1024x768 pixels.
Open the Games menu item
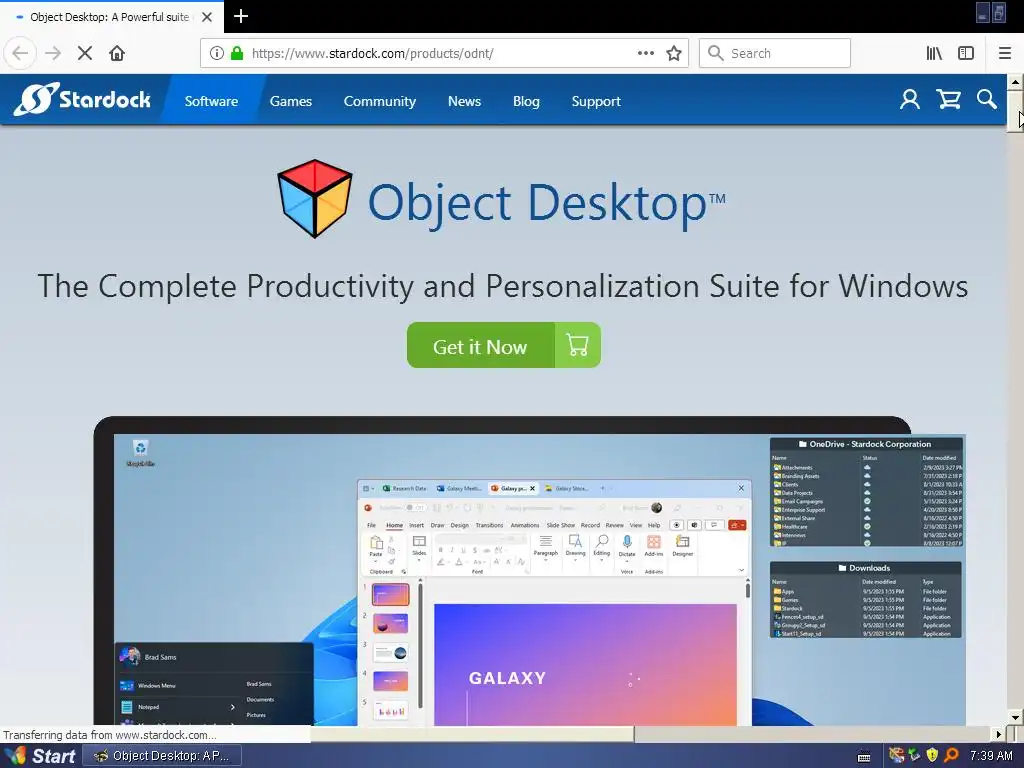[x=291, y=101]
